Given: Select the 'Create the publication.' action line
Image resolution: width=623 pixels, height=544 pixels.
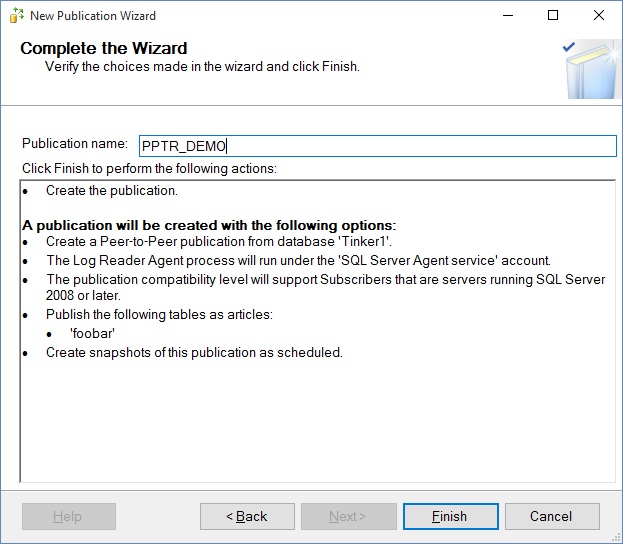Looking at the screenshot, I should click(112, 191).
